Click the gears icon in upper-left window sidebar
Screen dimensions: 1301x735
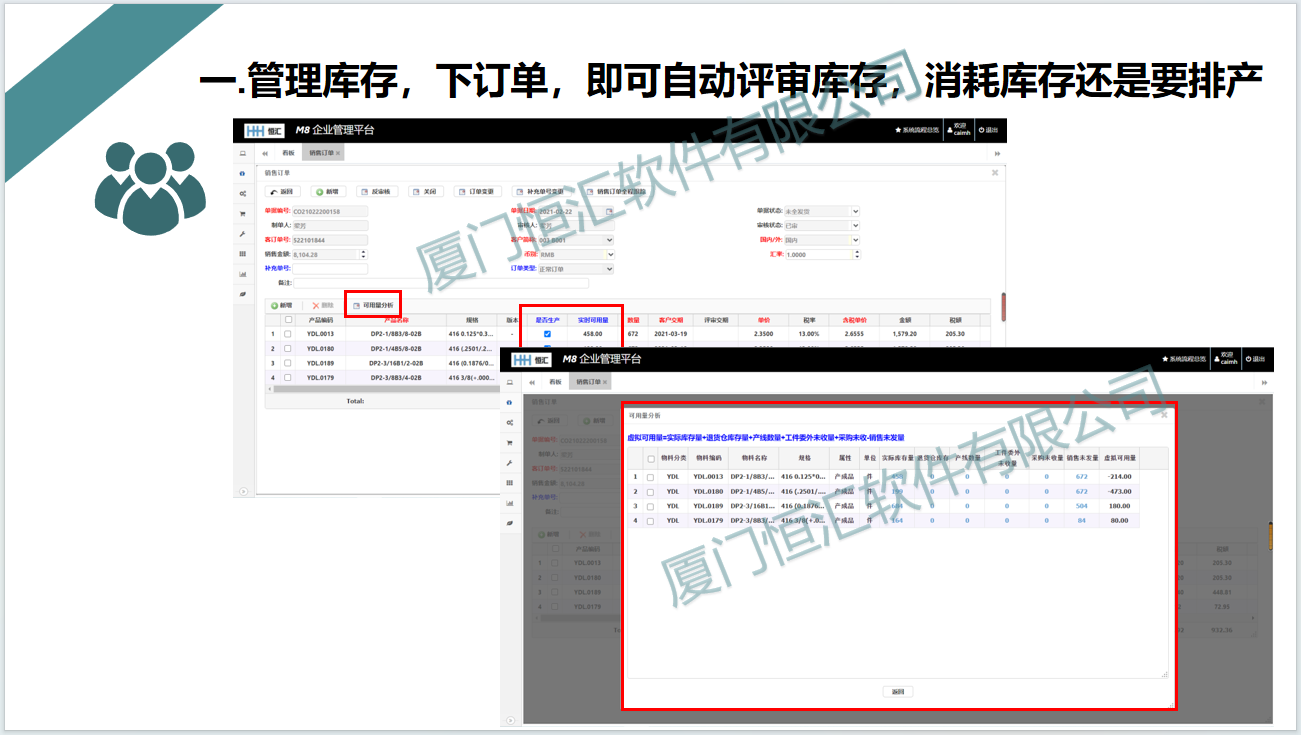[243, 193]
